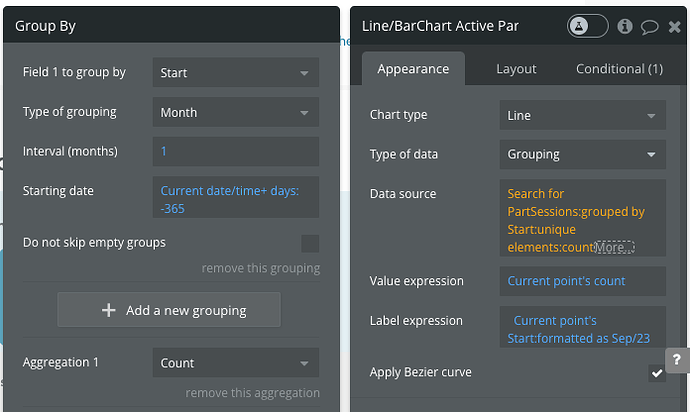Screen dimensions: 690x412
Task: Open Field 1 to group by dropdown
Action: coord(236,73)
